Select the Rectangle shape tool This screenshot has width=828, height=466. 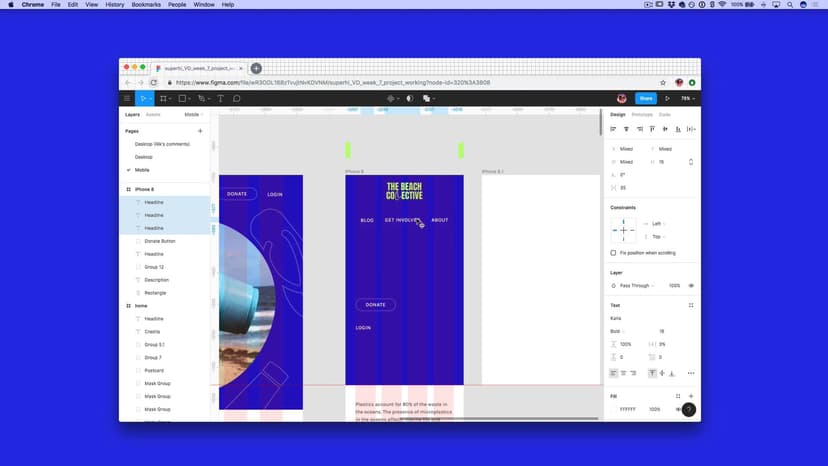pyautogui.click(x=181, y=98)
